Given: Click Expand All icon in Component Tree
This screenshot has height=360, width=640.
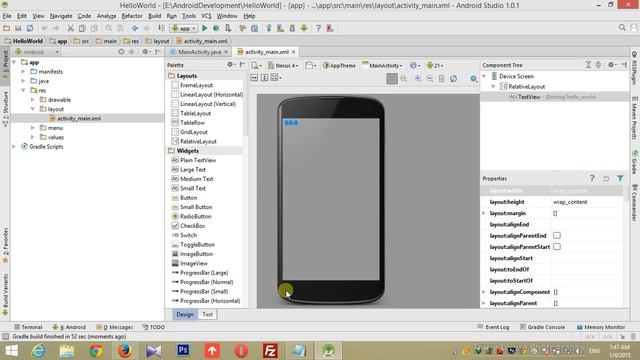Looking at the screenshot, I should [x=588, y=65].
